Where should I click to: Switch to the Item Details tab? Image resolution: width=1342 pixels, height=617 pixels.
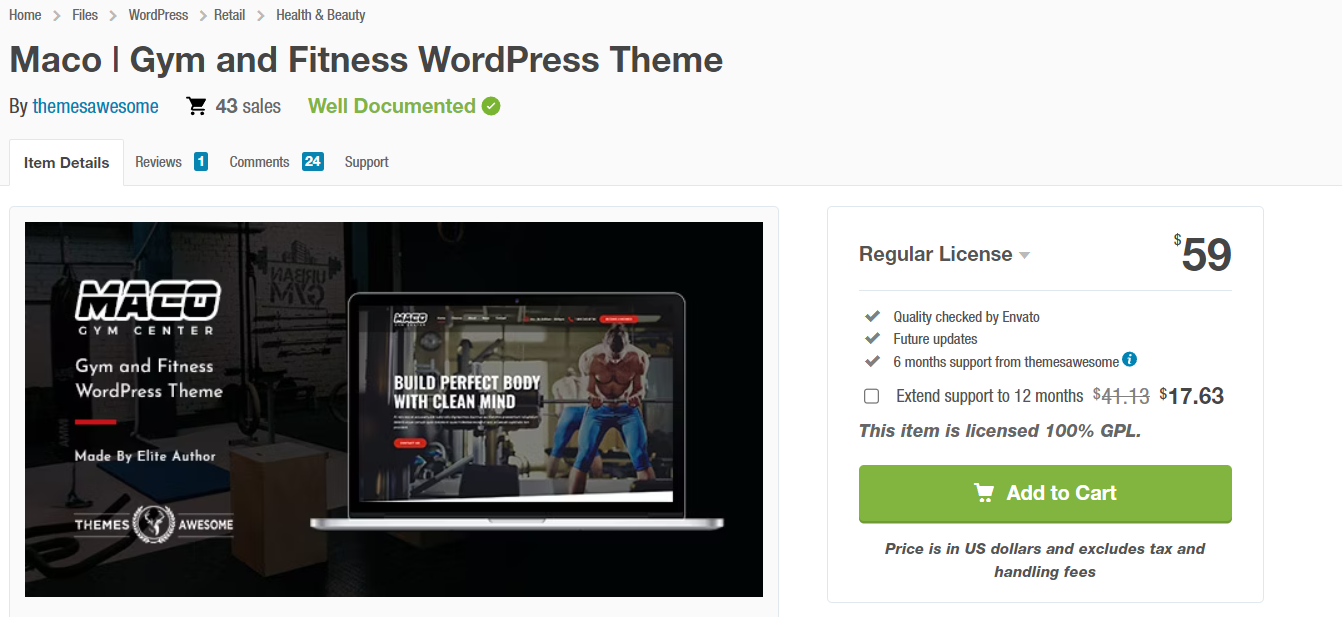pyautogui.click(x=67, y=162)
